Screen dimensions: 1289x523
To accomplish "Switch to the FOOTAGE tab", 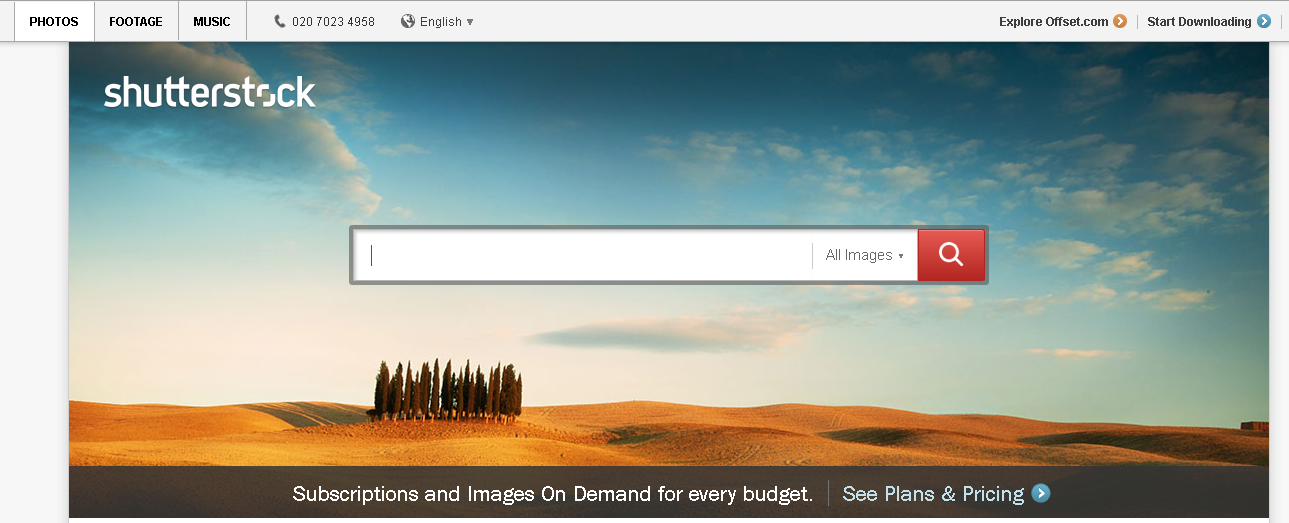I will 136,21.
